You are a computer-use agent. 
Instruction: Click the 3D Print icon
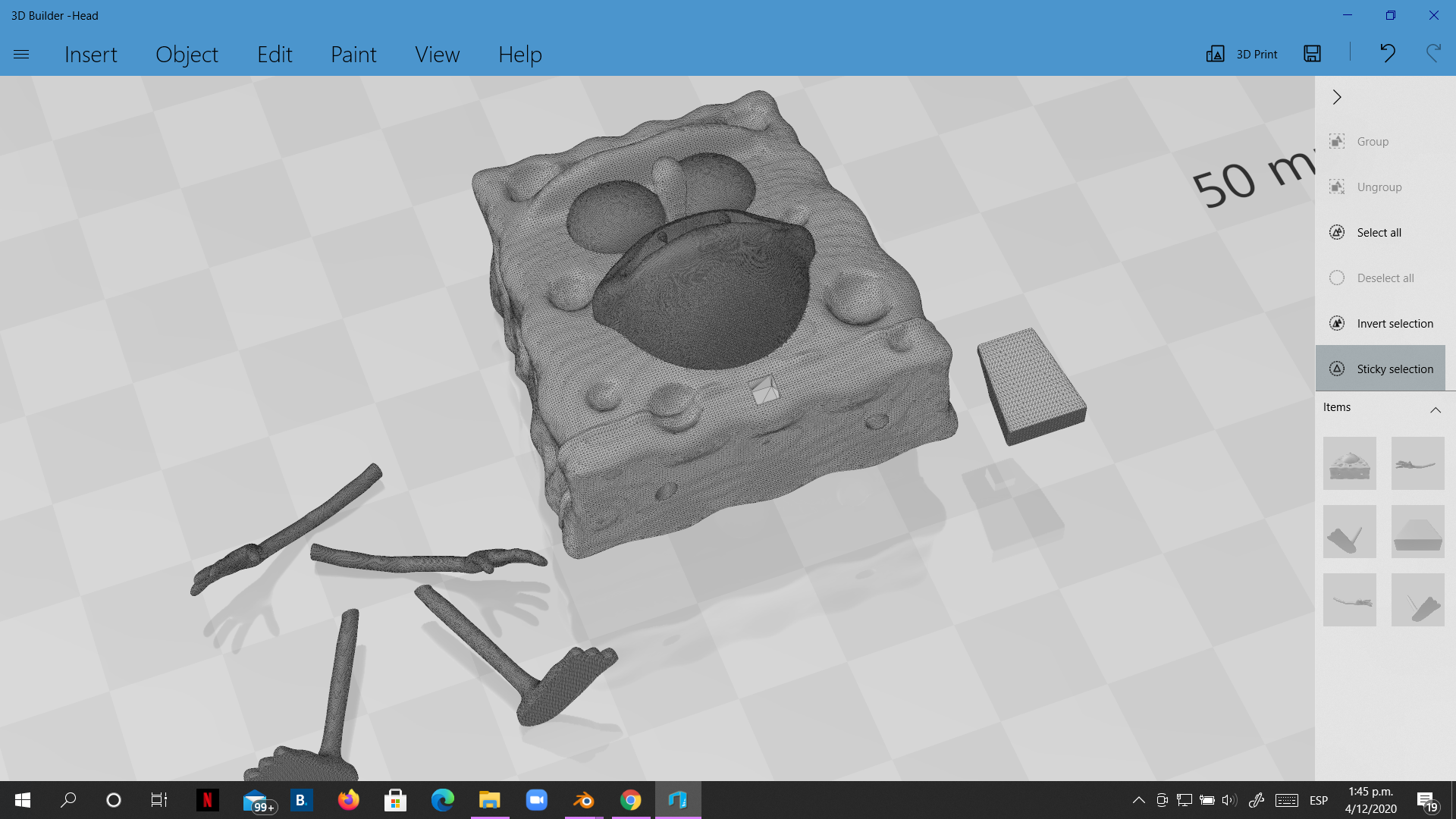pos(1215,54)
